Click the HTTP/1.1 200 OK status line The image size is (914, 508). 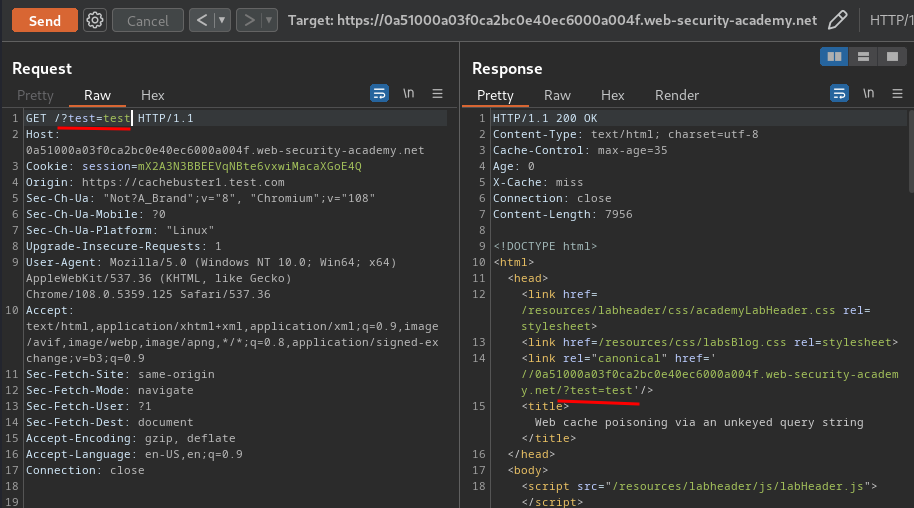[545, 118]
